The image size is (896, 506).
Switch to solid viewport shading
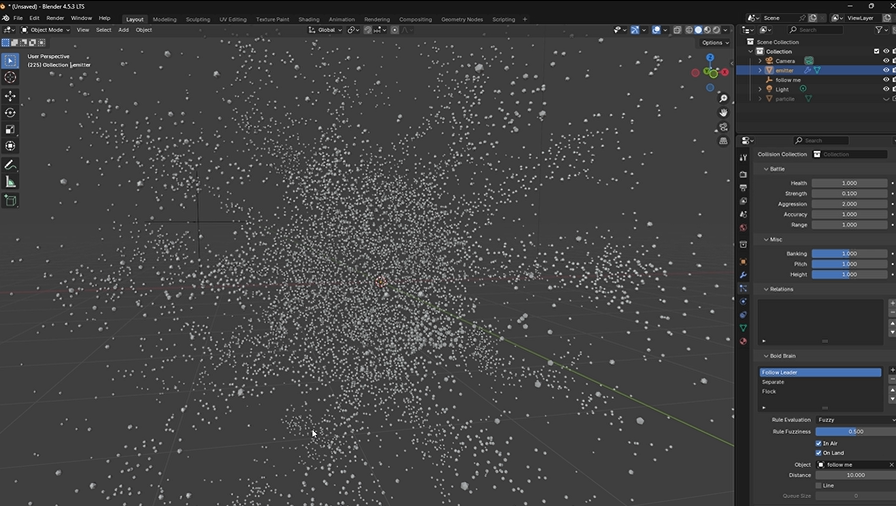click(x=698, y=30)
